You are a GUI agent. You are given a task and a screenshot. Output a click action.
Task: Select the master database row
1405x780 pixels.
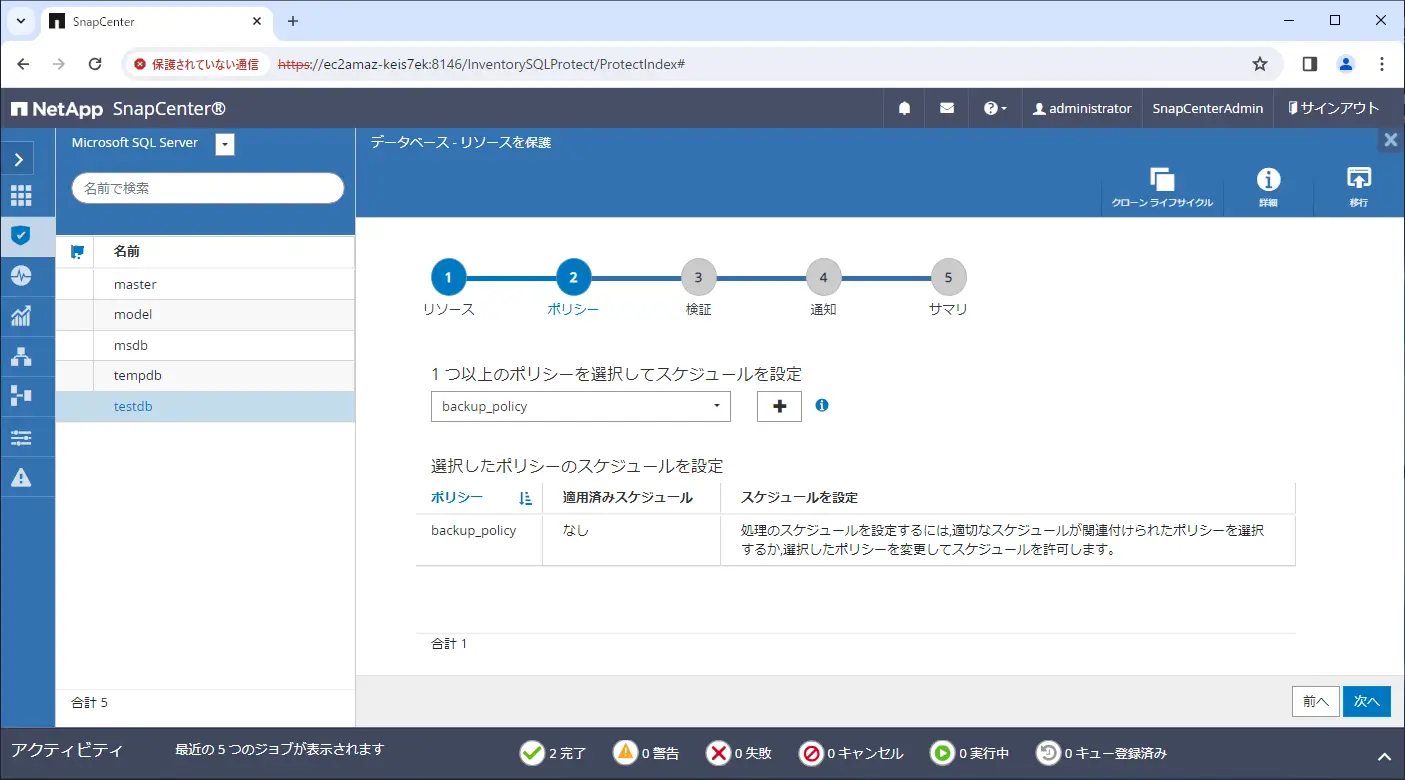[205, 284]
